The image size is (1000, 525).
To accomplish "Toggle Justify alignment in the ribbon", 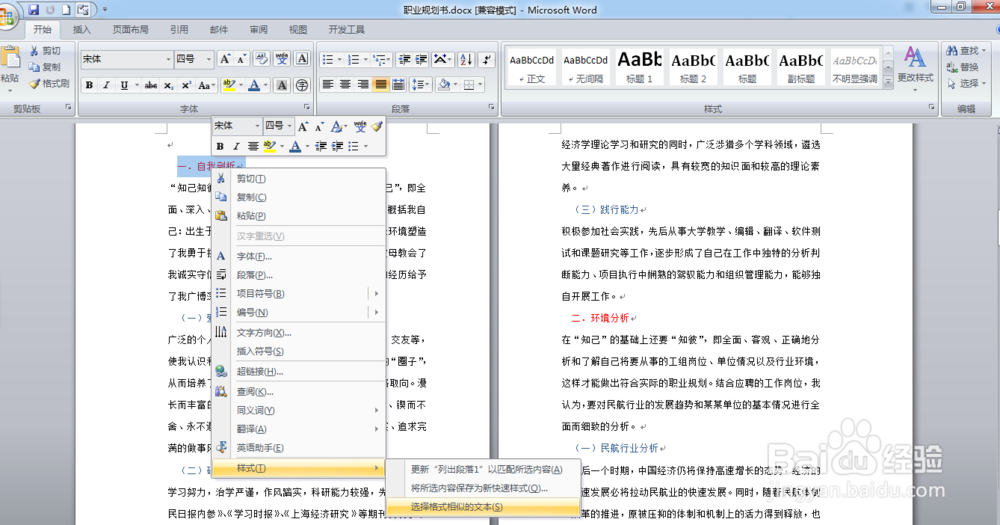I will click(x=381, y=84).
